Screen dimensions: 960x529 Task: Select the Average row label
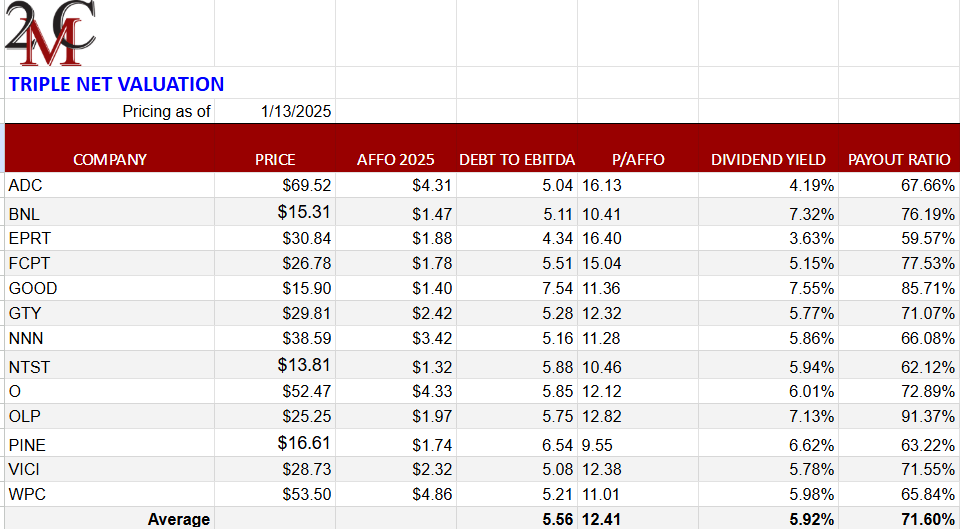click(x=179, y=519)
